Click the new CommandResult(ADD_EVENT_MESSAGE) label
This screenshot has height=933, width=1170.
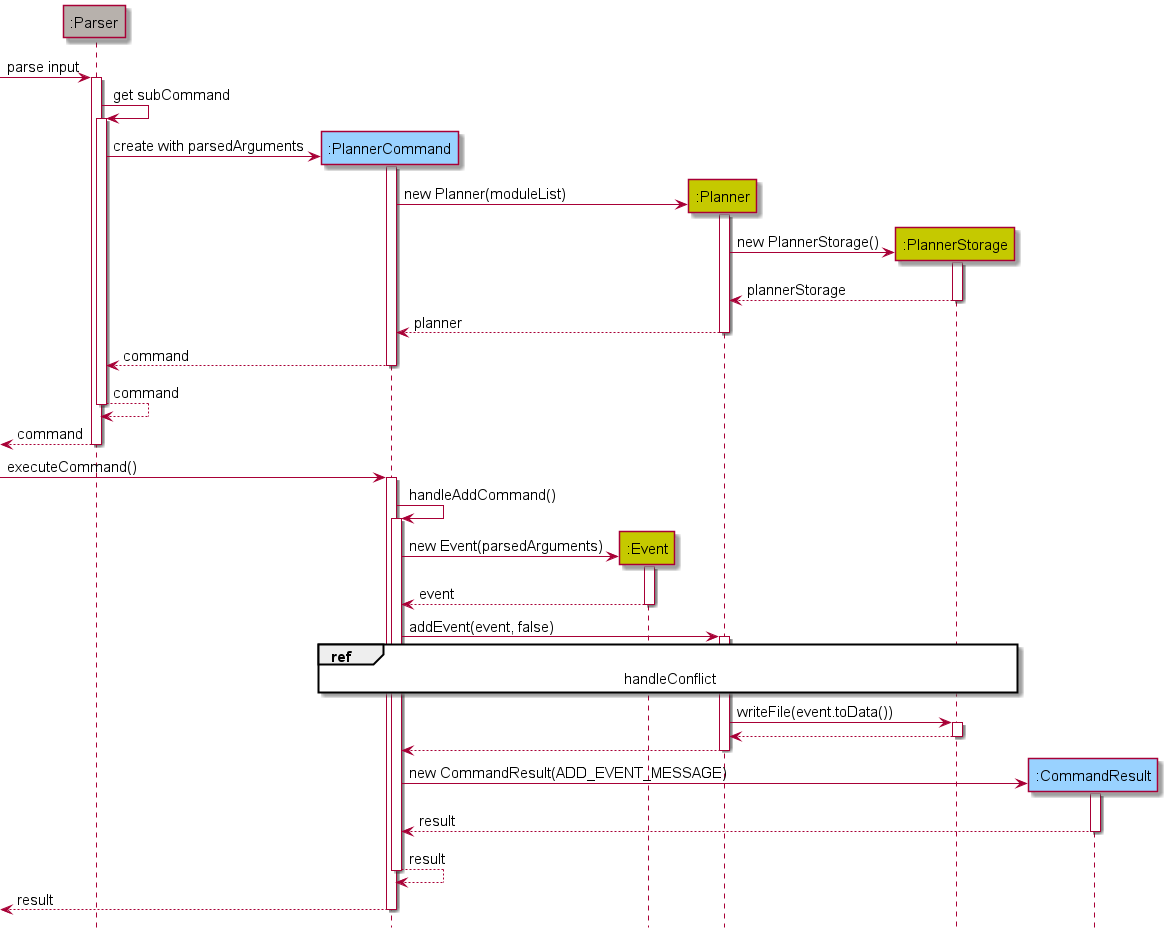[567, 773]
